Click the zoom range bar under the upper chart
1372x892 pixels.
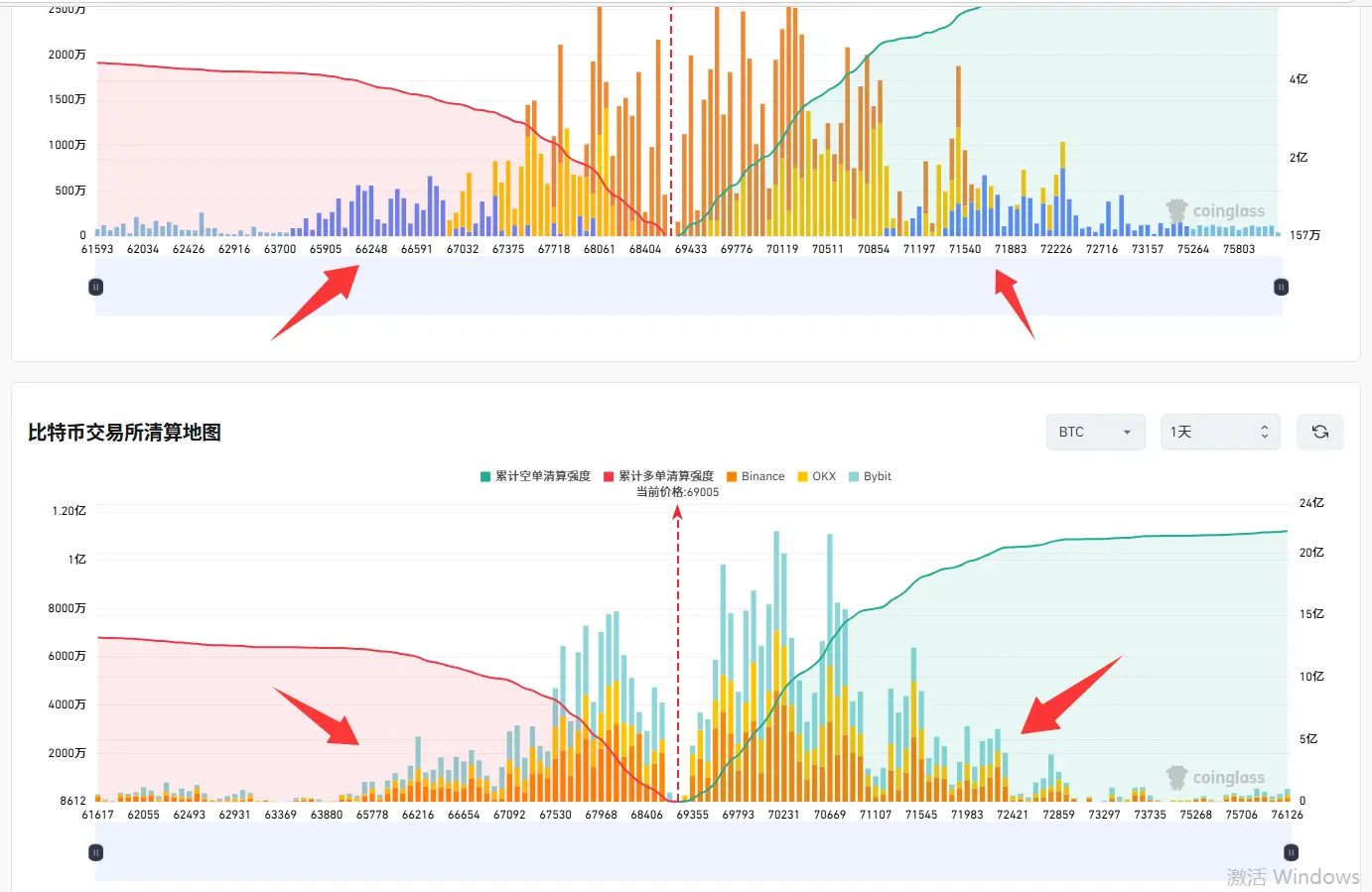click(x=689, y=287)
